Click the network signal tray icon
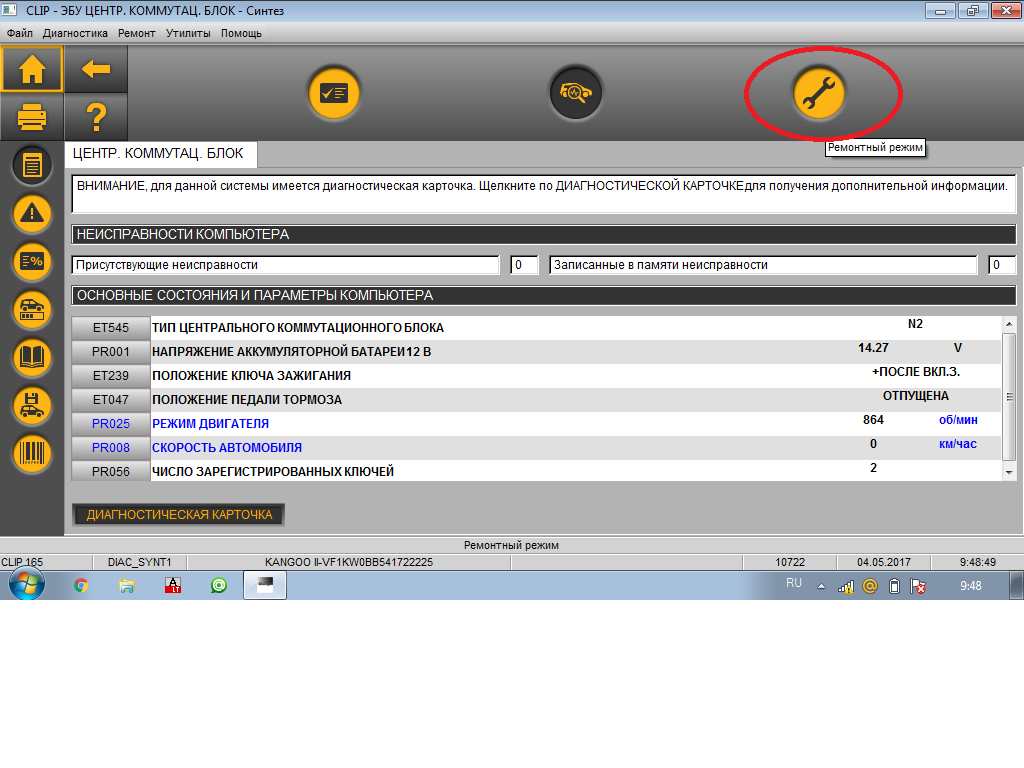 (x=846, y=586)
